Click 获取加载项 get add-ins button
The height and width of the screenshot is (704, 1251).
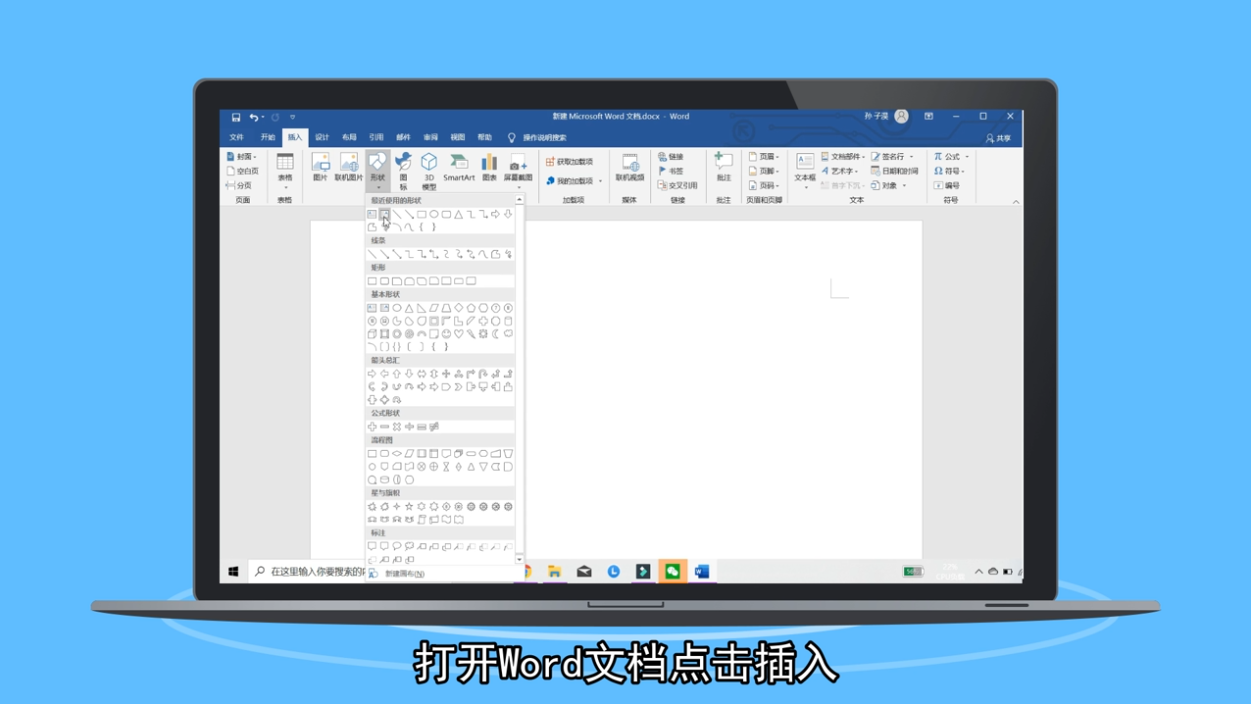point(570,162)
